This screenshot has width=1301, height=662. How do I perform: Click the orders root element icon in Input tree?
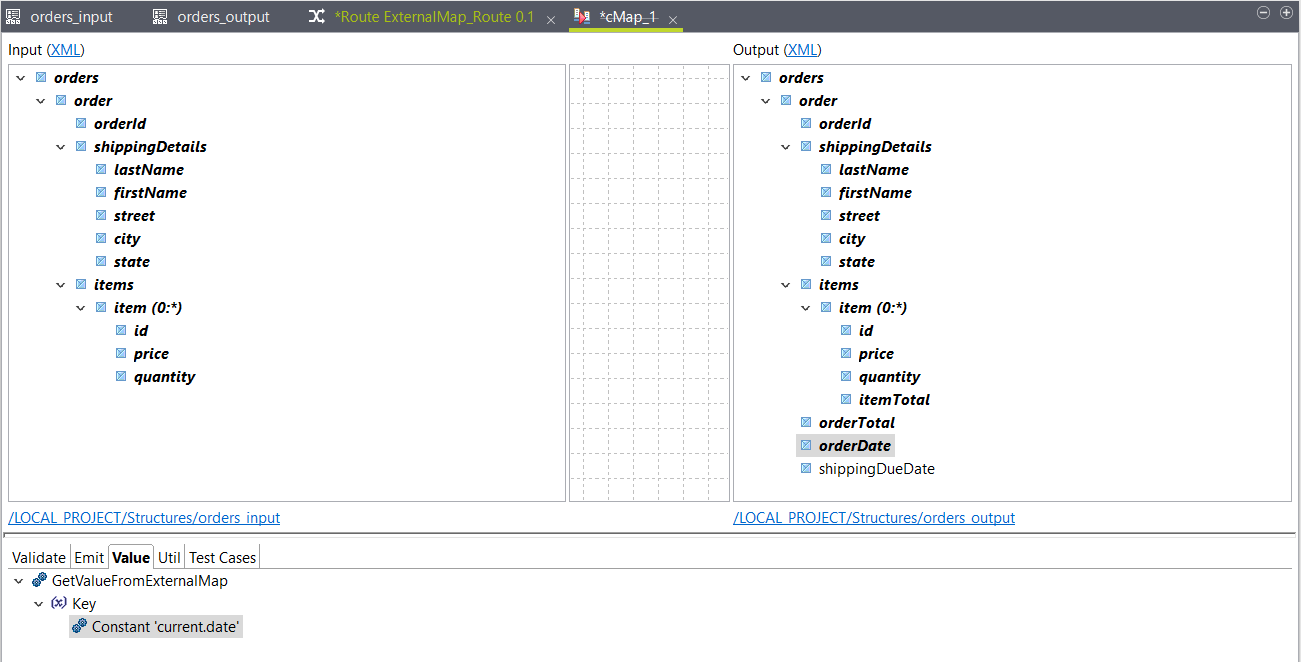tap(38, 77)
